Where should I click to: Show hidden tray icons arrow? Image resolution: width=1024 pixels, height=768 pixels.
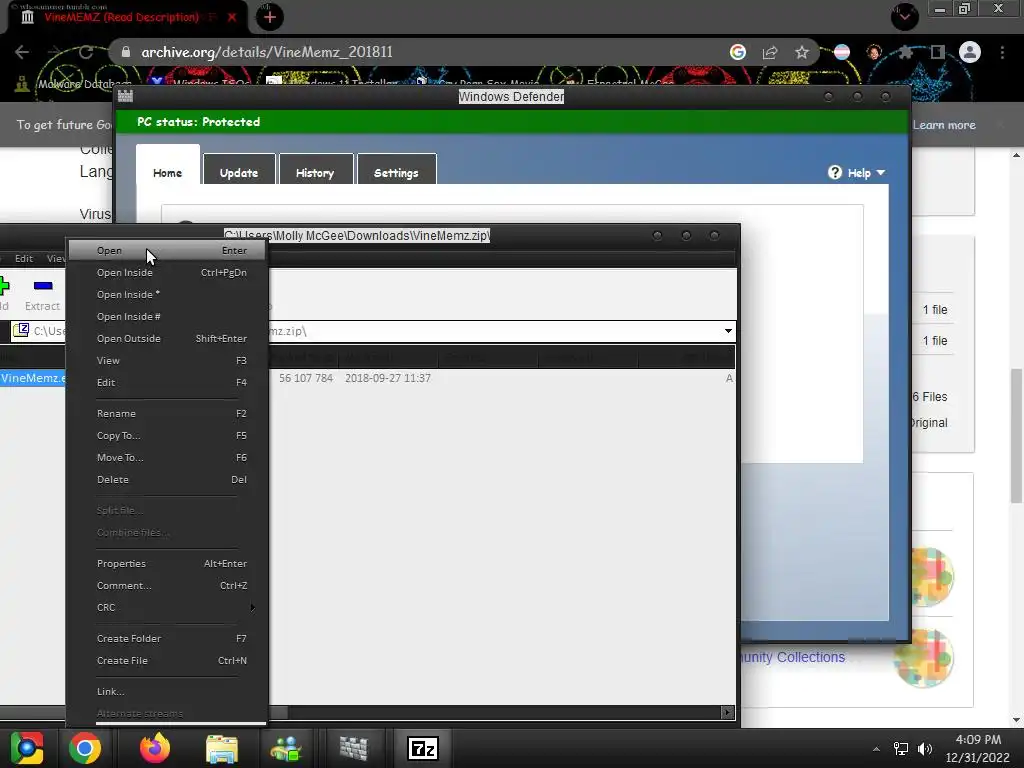click(x=876, y=749)
